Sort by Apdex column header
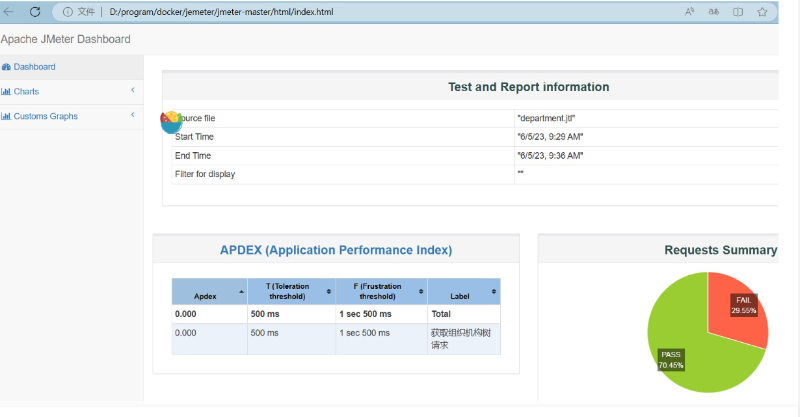Viewport: 800px width, 417px height. 209,291
